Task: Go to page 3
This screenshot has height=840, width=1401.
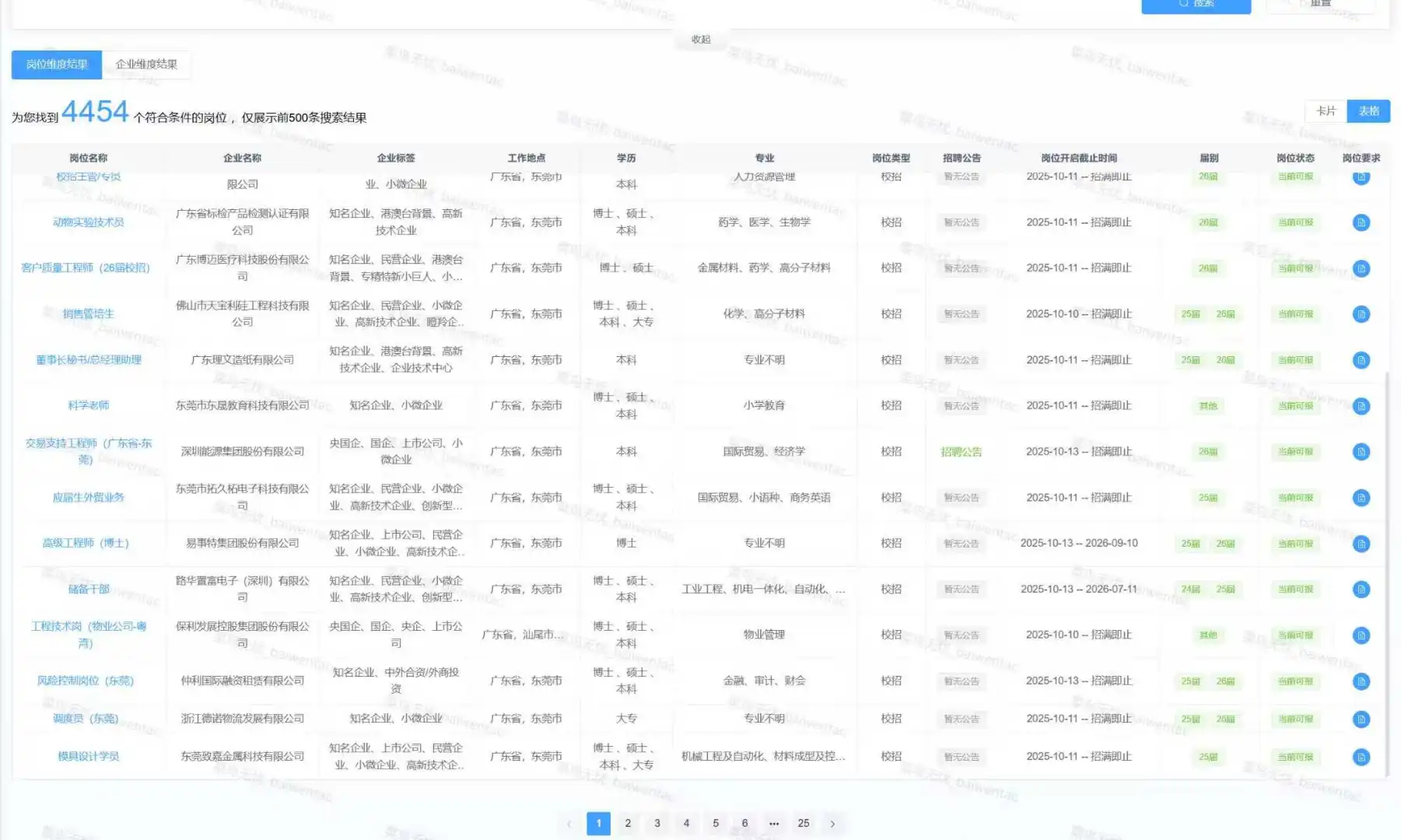Action: [x=657, y=824]
